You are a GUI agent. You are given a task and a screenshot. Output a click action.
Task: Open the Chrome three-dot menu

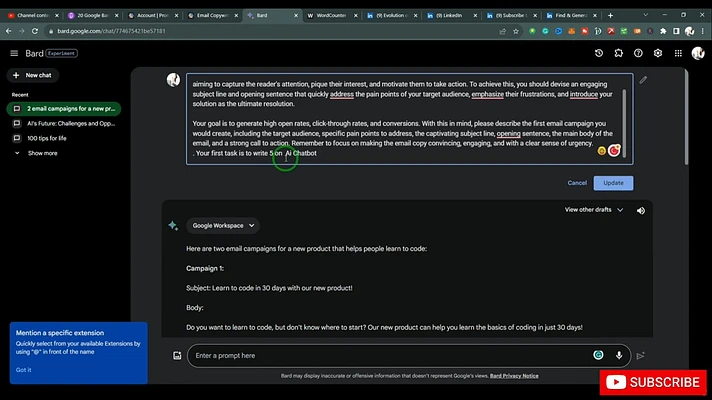(702, 31)
